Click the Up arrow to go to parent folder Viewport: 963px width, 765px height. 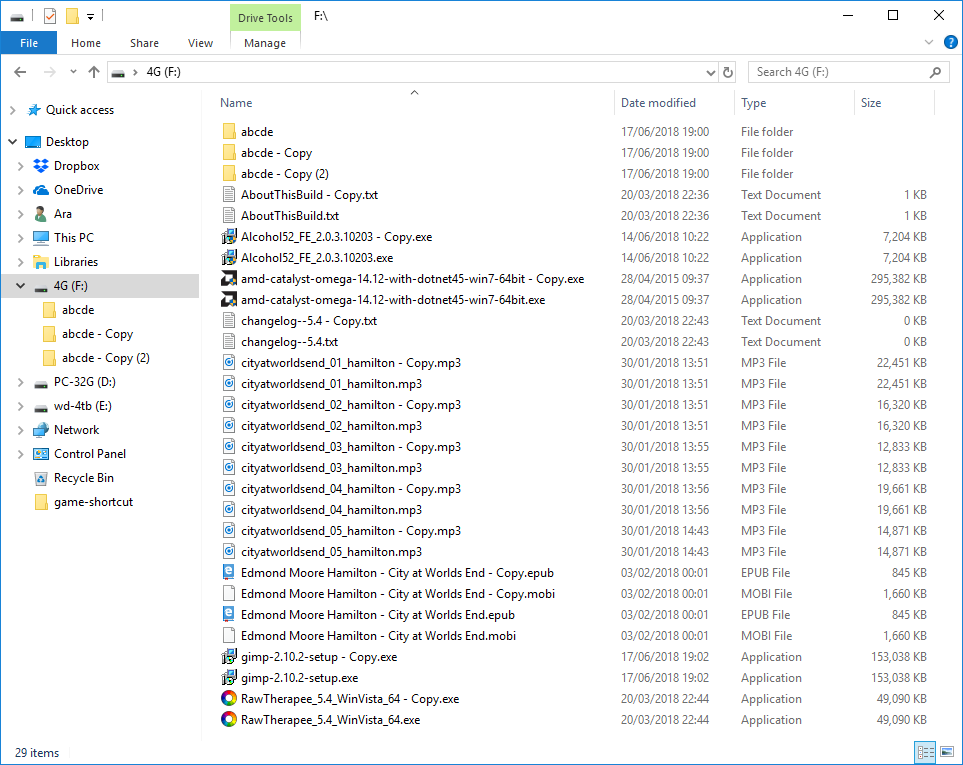pos(94,71)
